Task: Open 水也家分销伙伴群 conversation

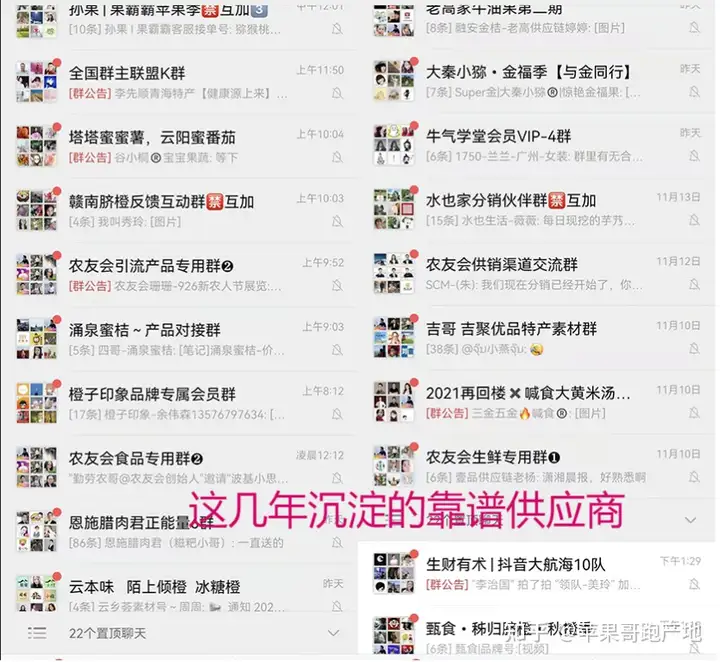Action: [537, 210]
